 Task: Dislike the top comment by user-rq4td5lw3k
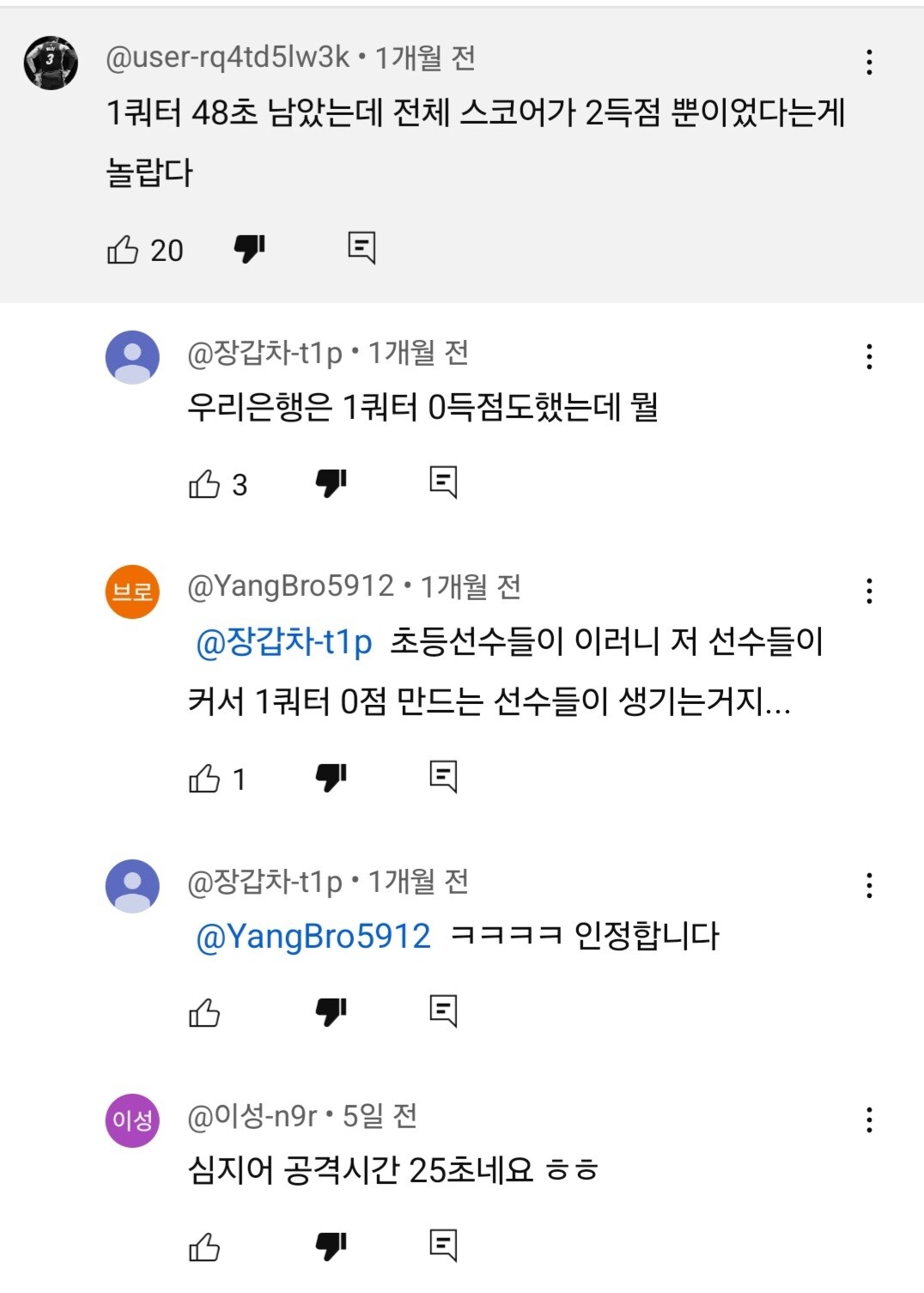(250, 249)
